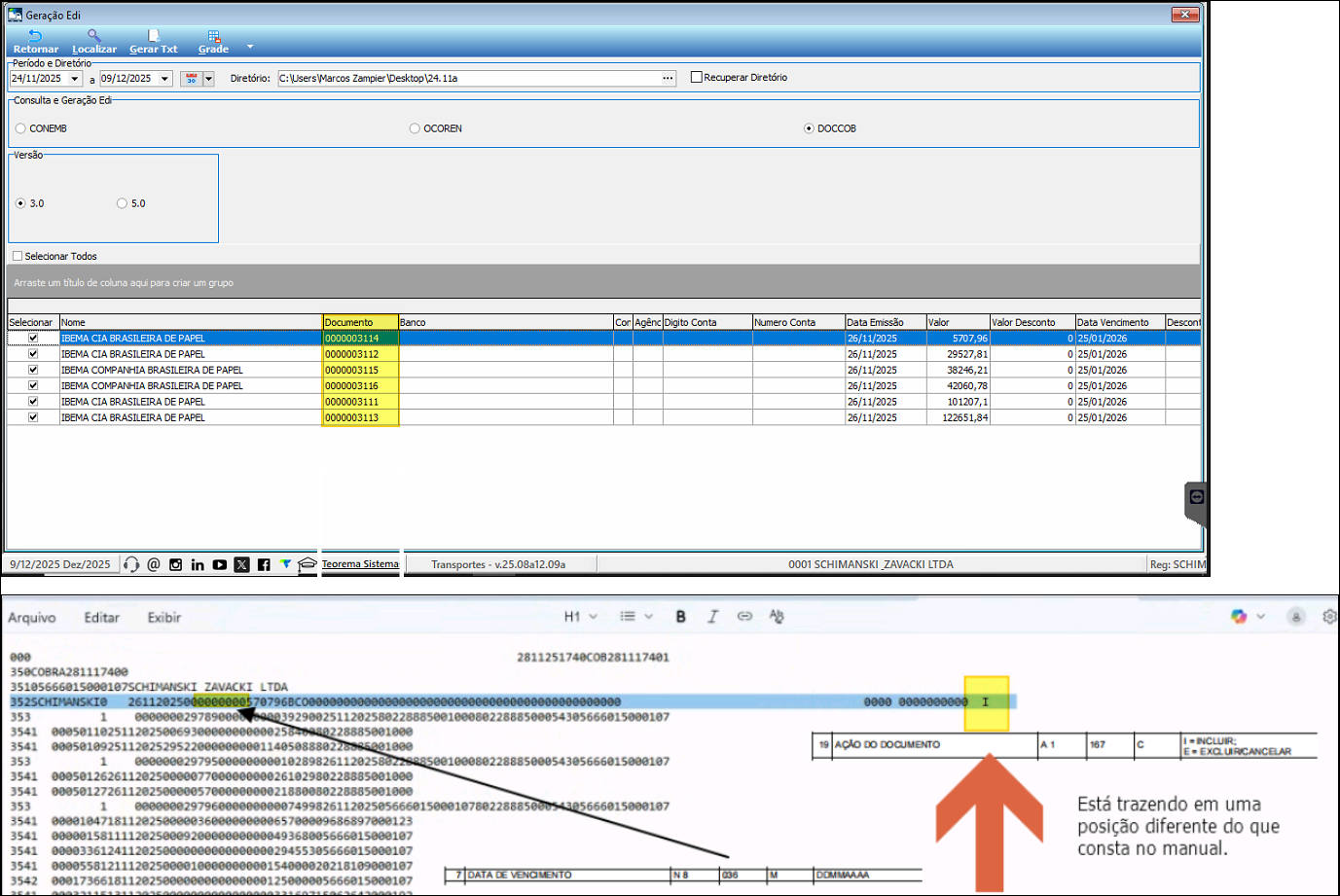Viewport: 1340px width, 896px height.
Task: Click the Localizar magnifier icon
Action: pos(94,36)
